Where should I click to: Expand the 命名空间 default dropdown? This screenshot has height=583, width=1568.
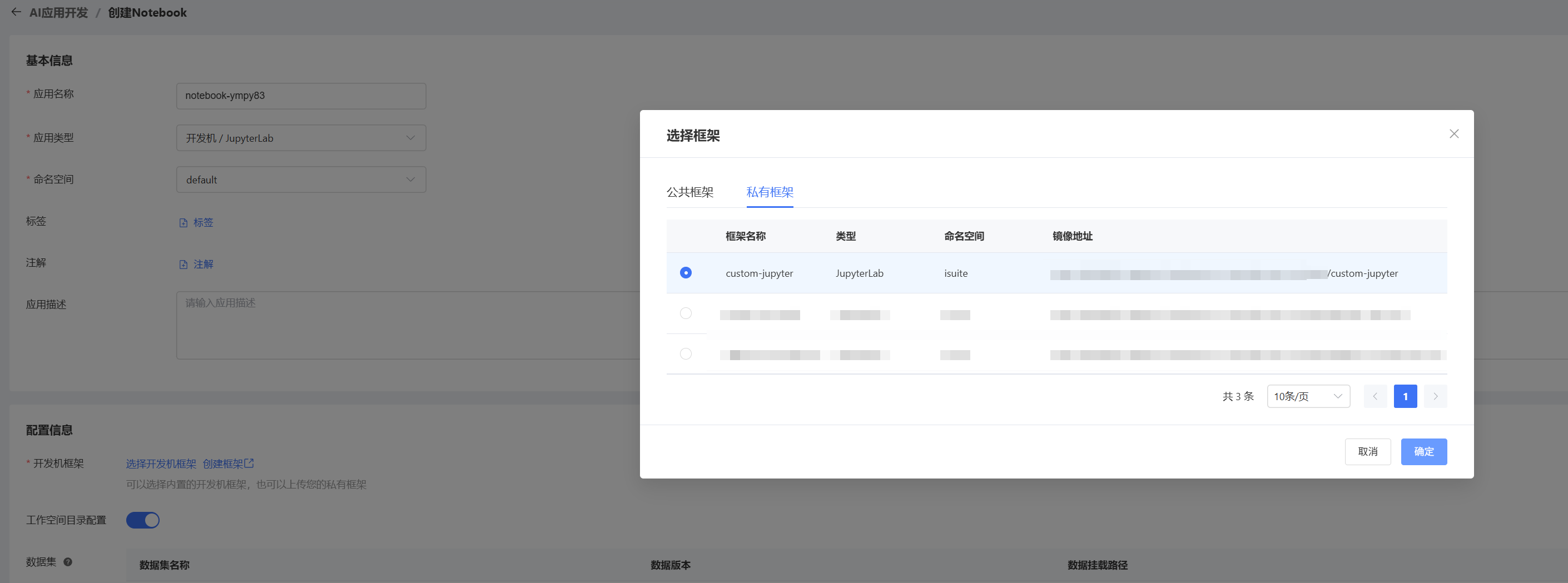[301, 180]
